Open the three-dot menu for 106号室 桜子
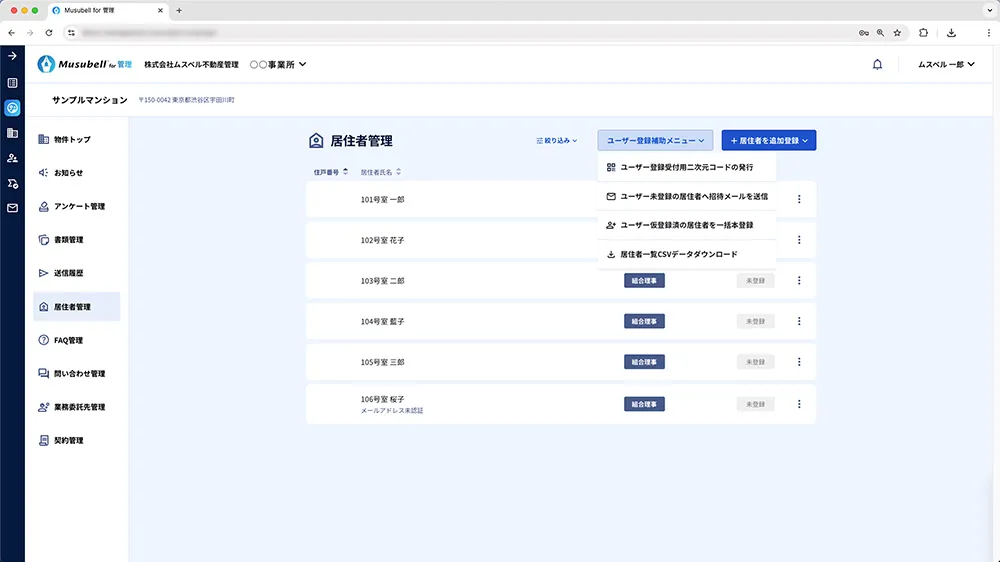The image size is (1000, 562). pos(799,404)
